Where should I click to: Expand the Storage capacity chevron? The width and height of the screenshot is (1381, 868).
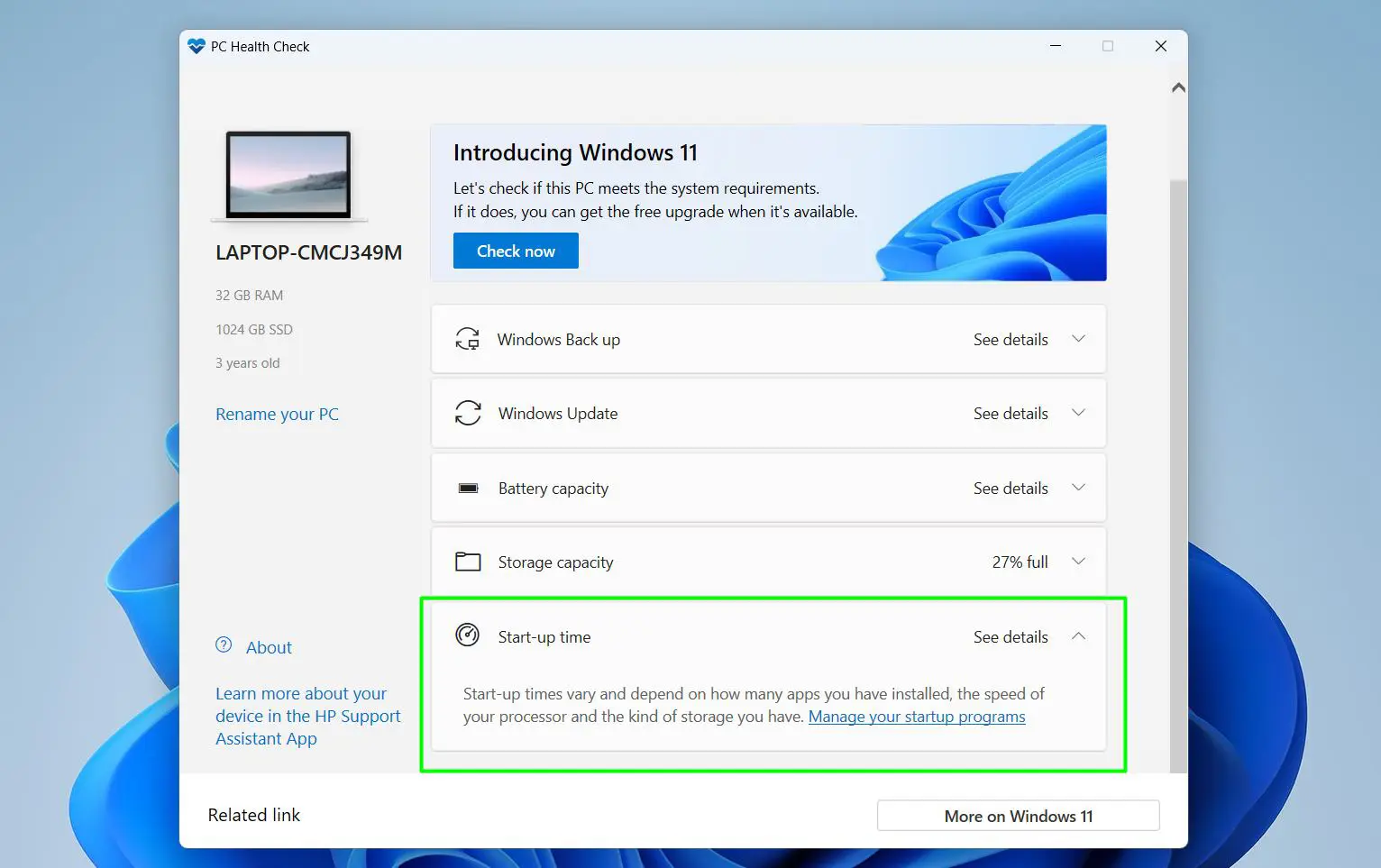(x=1078, y=562)
